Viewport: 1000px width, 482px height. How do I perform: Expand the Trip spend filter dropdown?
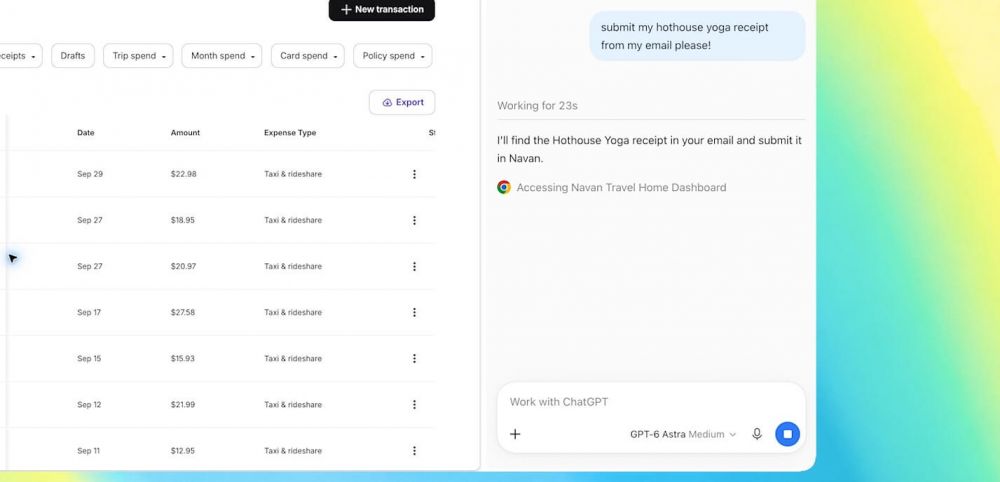coord(138,55)
